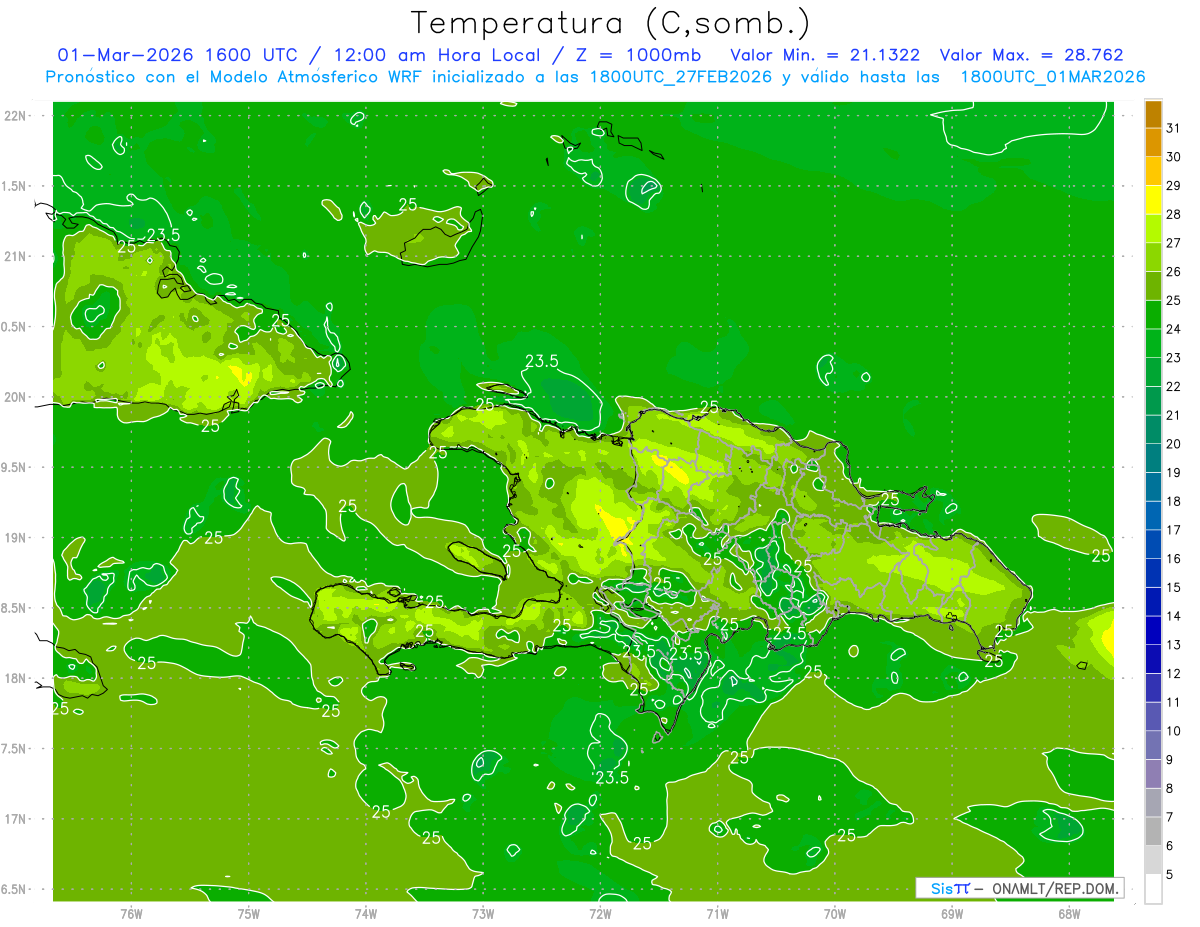Click the legend value "8"
1200x927 pixels.
pos(1170,788)
